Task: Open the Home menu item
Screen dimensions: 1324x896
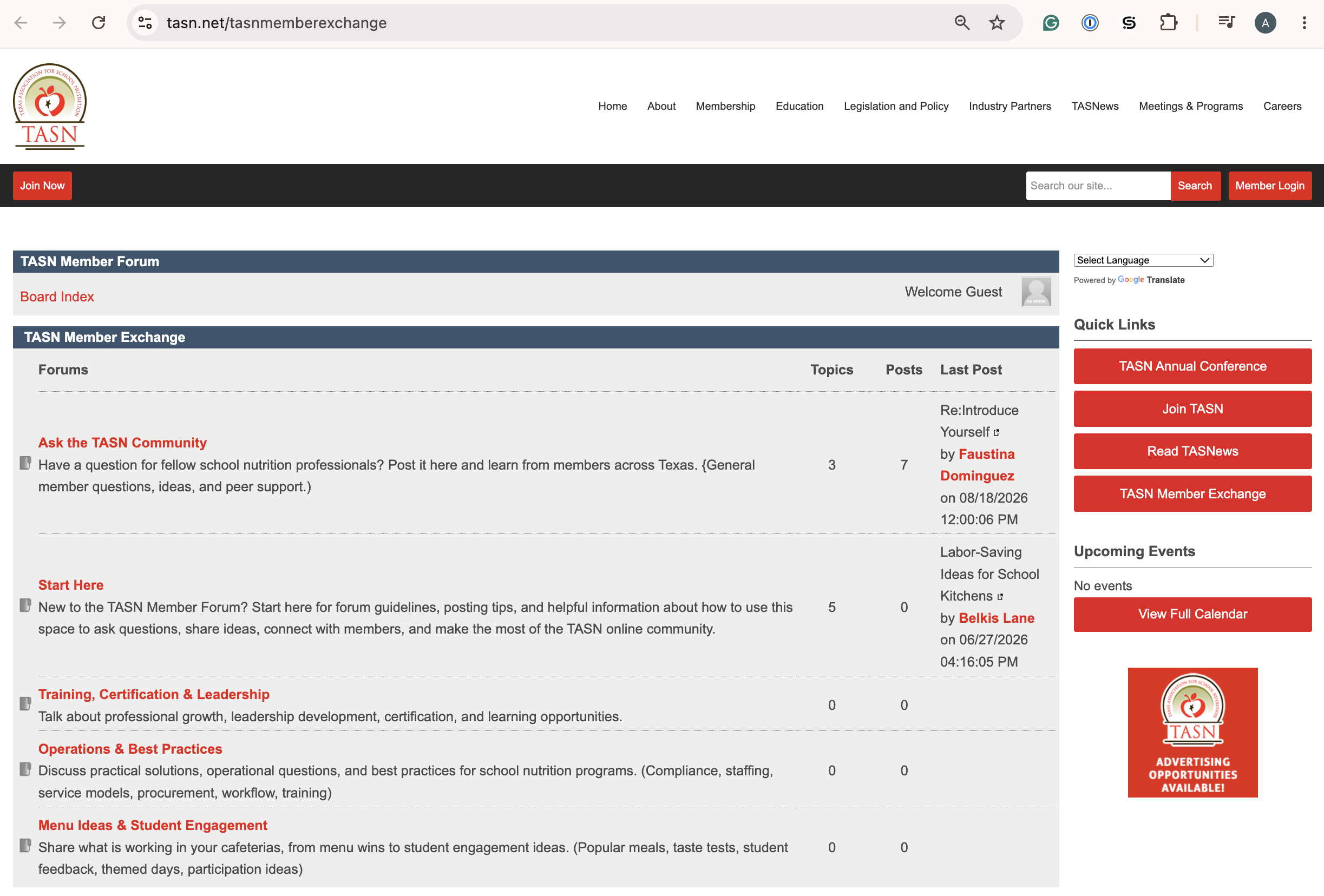Action: click(x=612, y=106)
